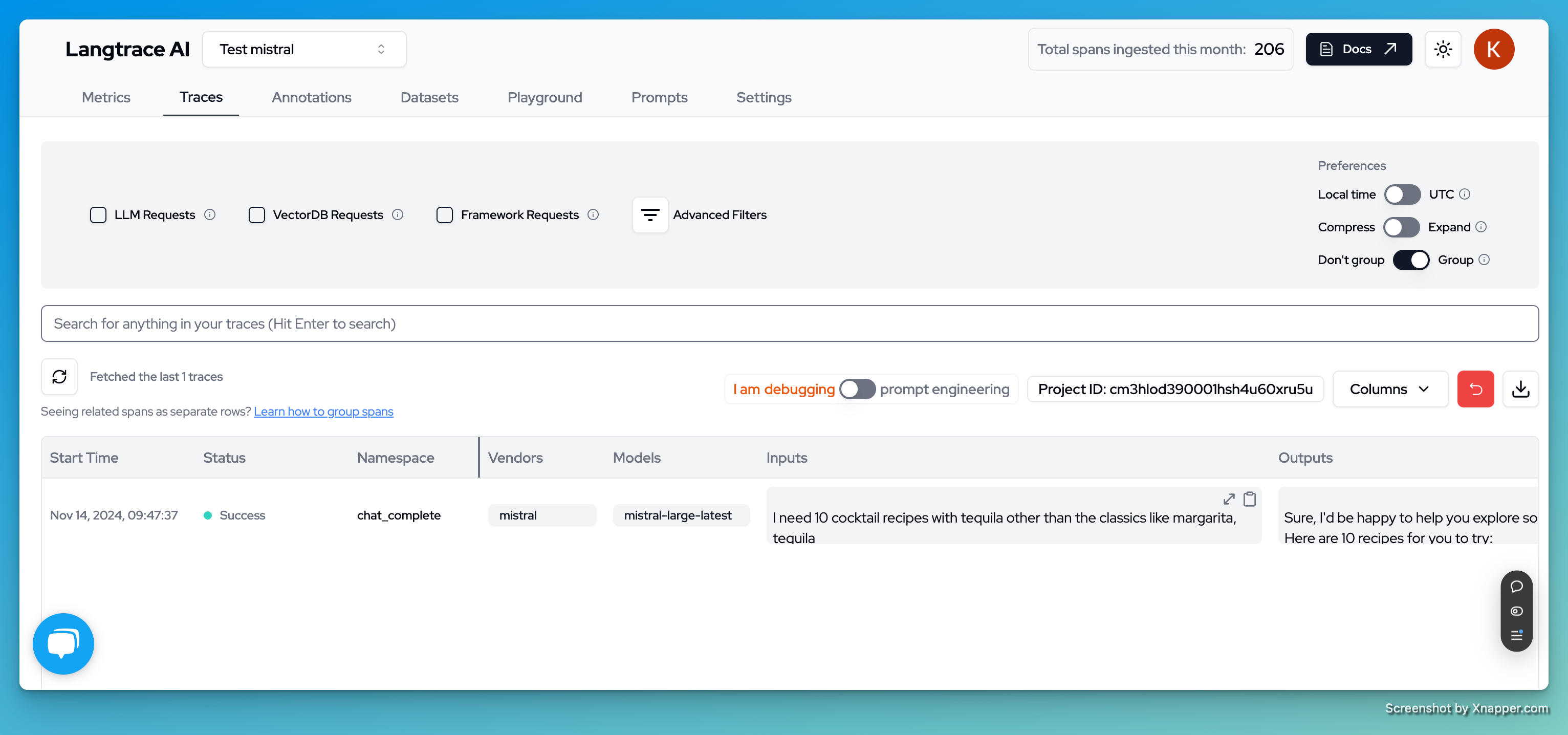Expand the Columns dropdown
1568x735 pixels.
pos(1389,389)
